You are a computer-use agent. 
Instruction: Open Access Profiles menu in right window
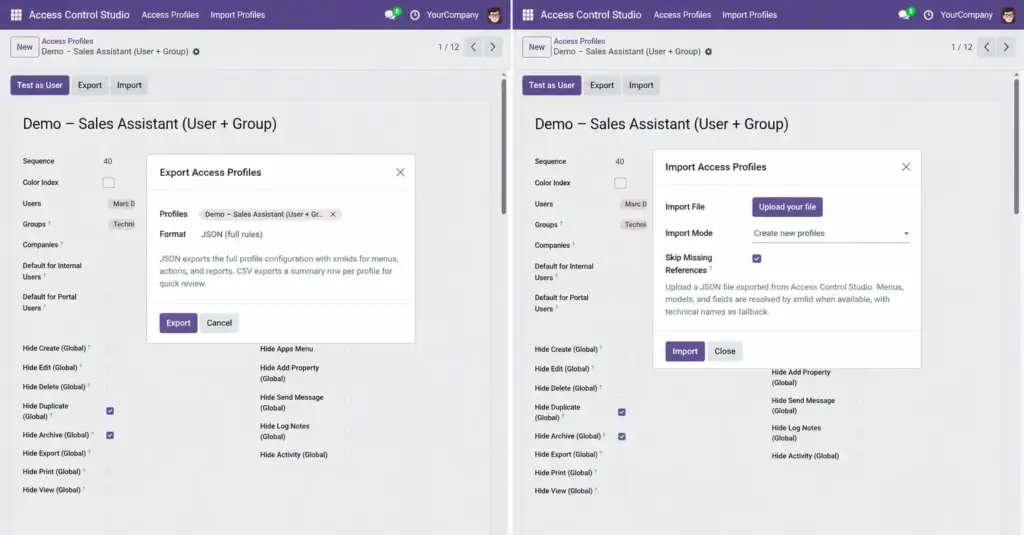[x=682, y=14]
